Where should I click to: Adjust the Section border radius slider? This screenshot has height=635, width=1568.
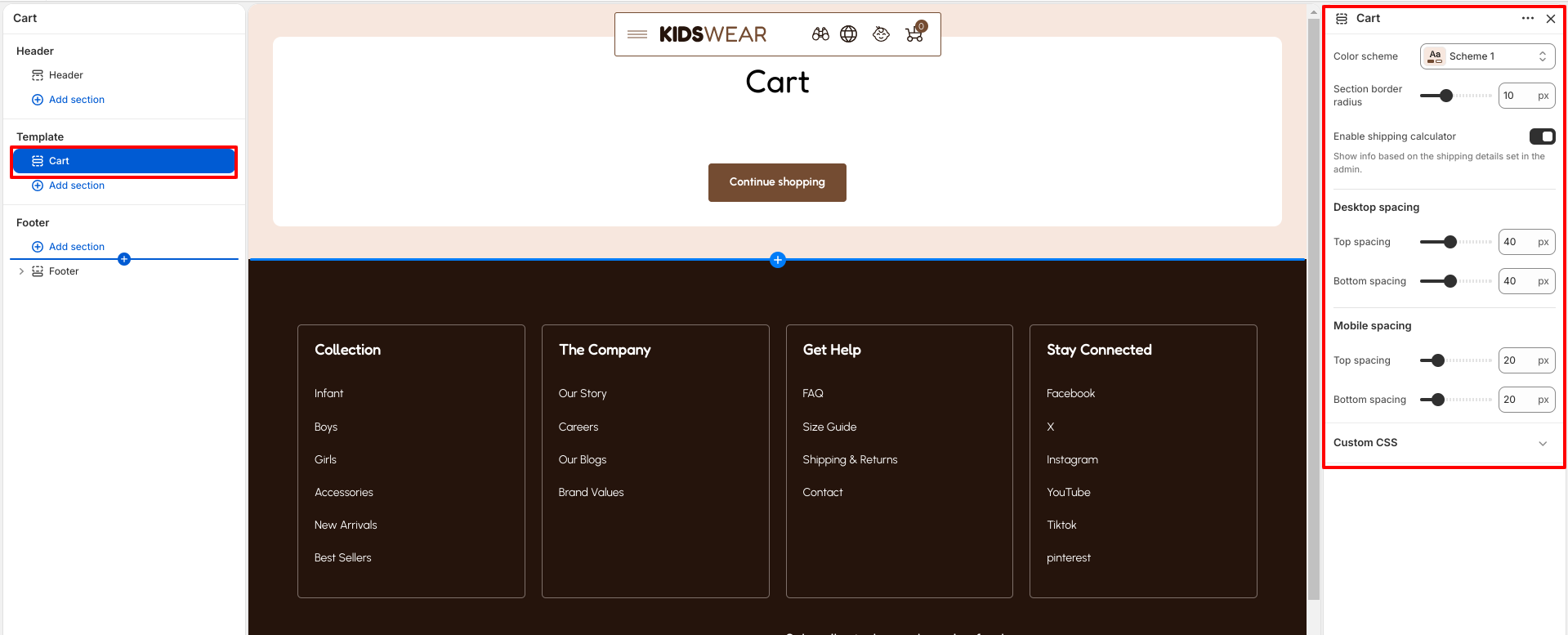pos(1456,96)
